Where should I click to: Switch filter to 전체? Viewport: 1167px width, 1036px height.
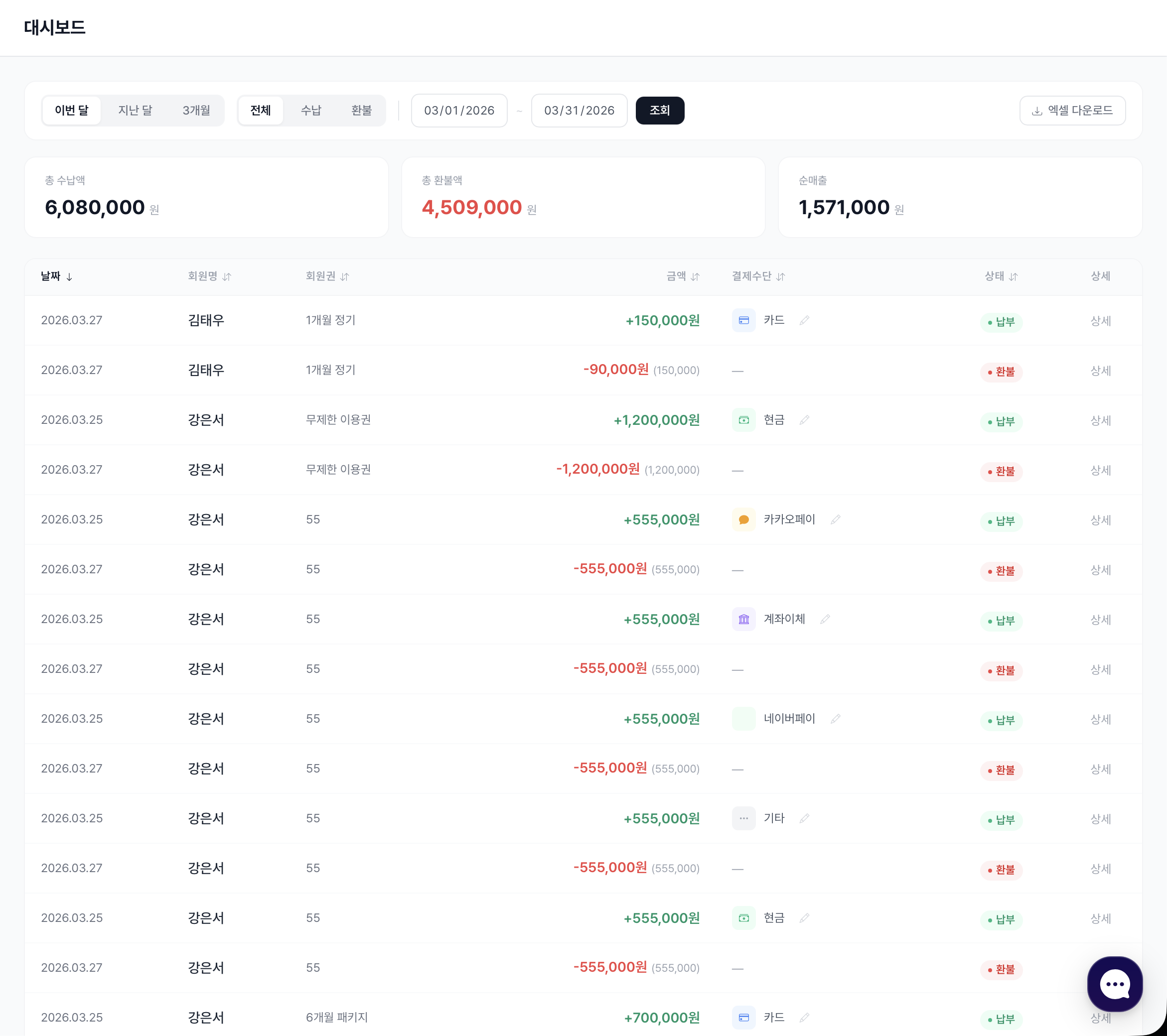point(260,110)
